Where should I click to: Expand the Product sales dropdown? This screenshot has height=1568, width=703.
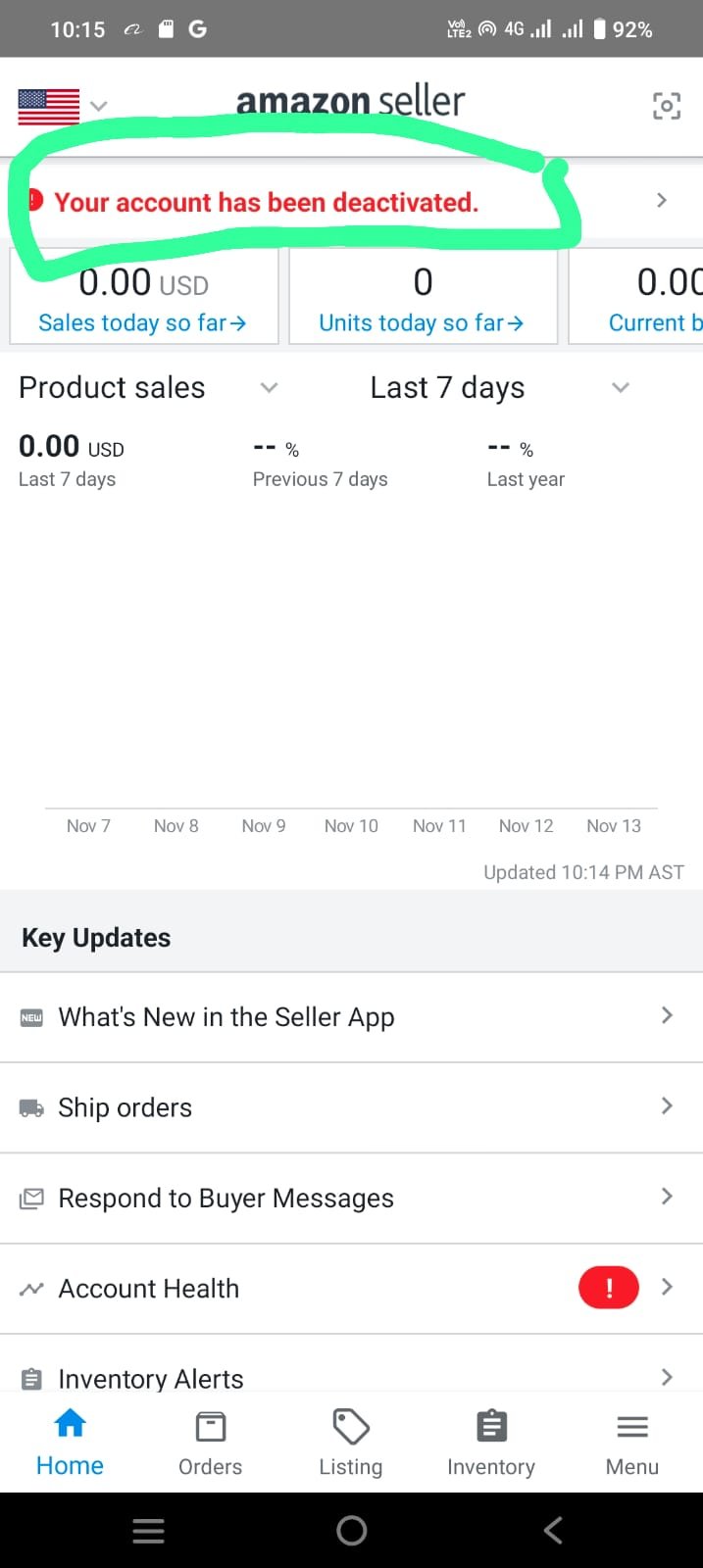pos(269,388)
